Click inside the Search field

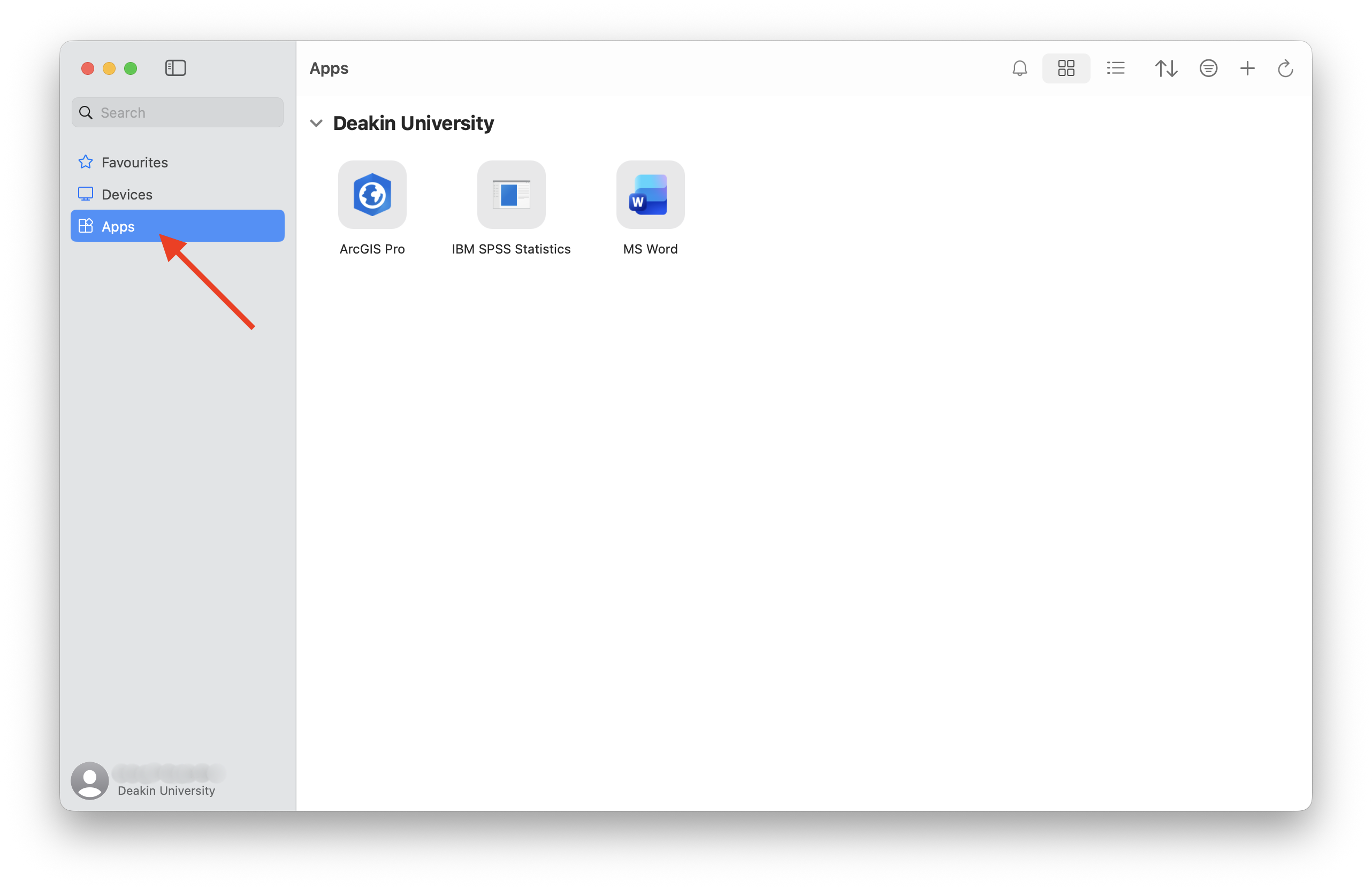[177, 112]
